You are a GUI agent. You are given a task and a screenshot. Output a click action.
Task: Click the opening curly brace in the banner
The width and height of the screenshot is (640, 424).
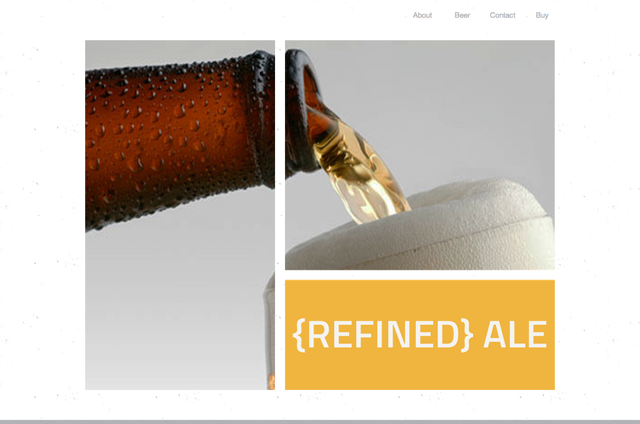[299, 335]
